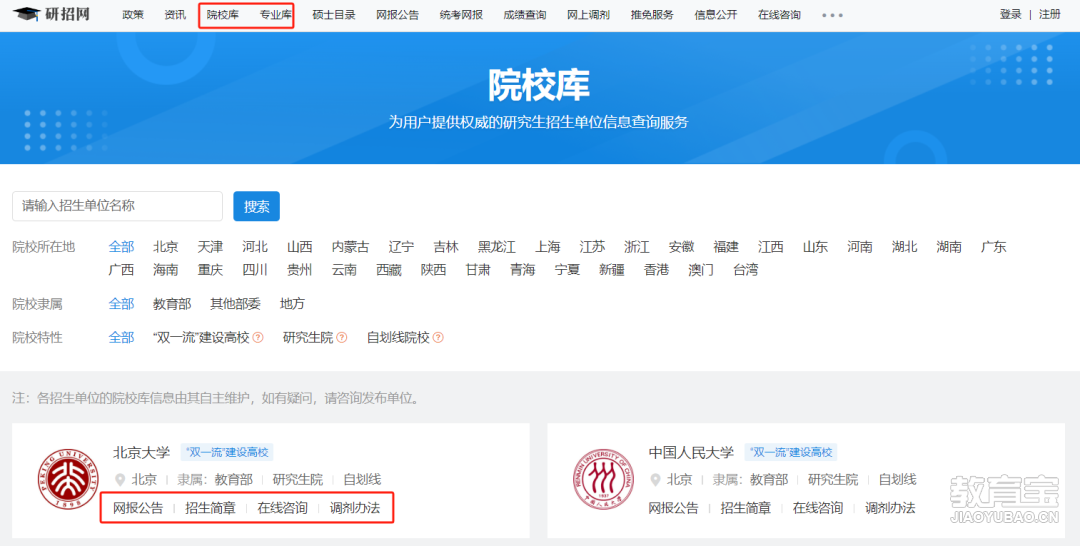Click the three-dot more menu in navigation
1080x546 pixels.
(832, 14)
